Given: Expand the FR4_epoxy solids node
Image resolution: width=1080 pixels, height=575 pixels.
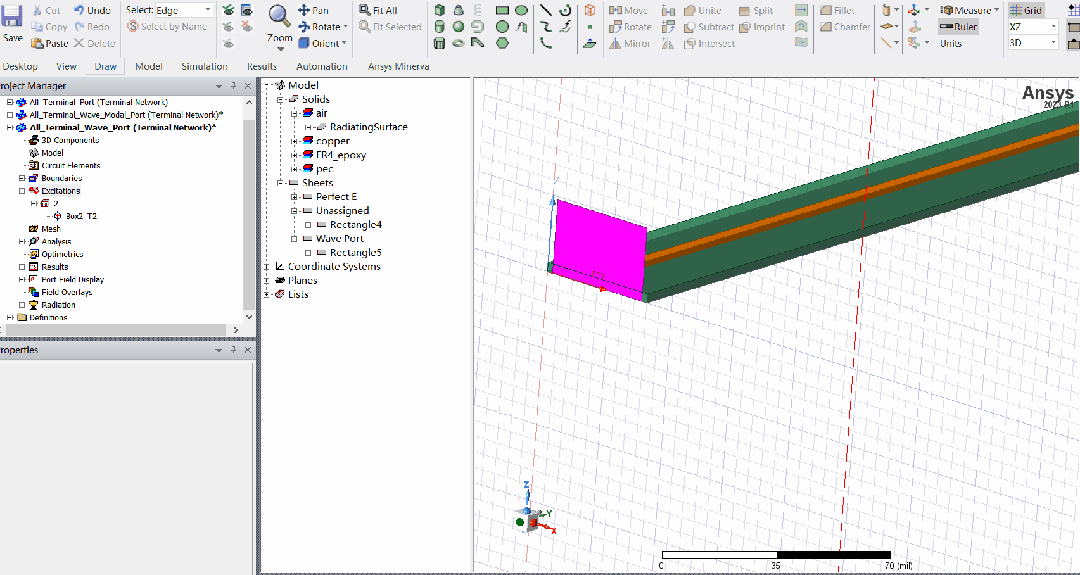Looking at the screenshot, I should tap(294, 155).
